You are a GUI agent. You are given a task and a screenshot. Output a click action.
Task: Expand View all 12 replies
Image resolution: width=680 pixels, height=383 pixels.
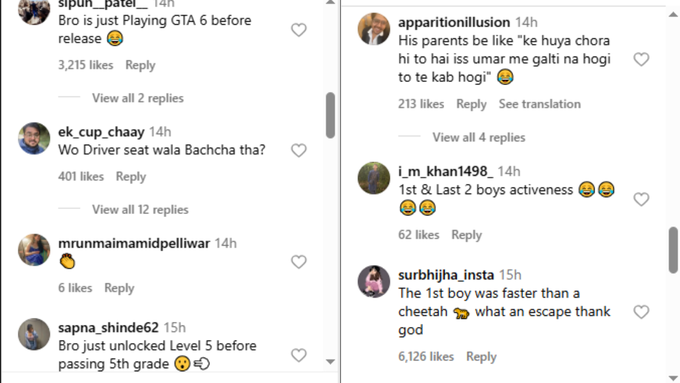tap(140, 210)
